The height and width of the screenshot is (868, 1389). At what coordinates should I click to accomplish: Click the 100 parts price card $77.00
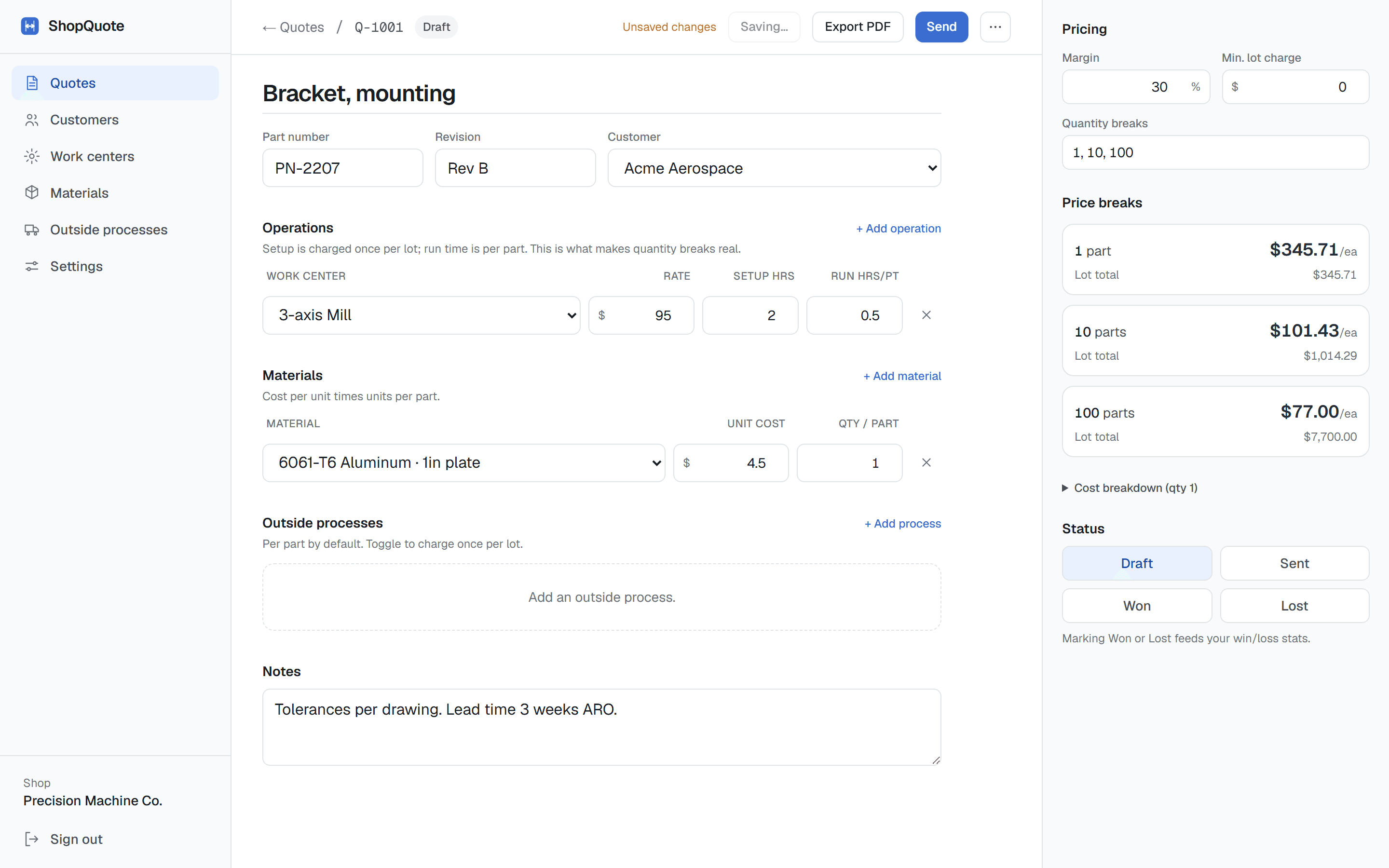(1216, 421)
